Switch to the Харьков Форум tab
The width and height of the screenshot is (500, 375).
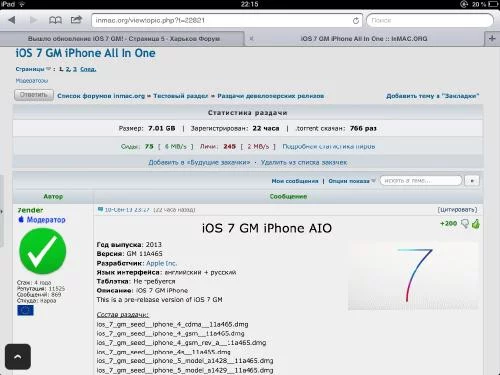coord(124,39)
